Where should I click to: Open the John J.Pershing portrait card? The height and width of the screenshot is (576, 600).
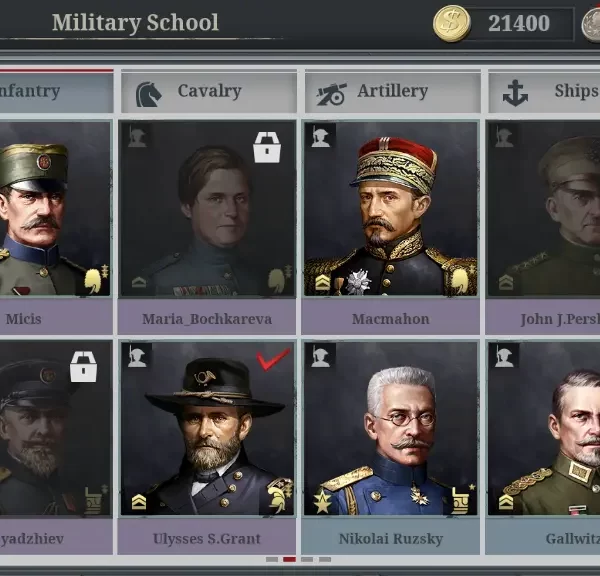point(544,209)
